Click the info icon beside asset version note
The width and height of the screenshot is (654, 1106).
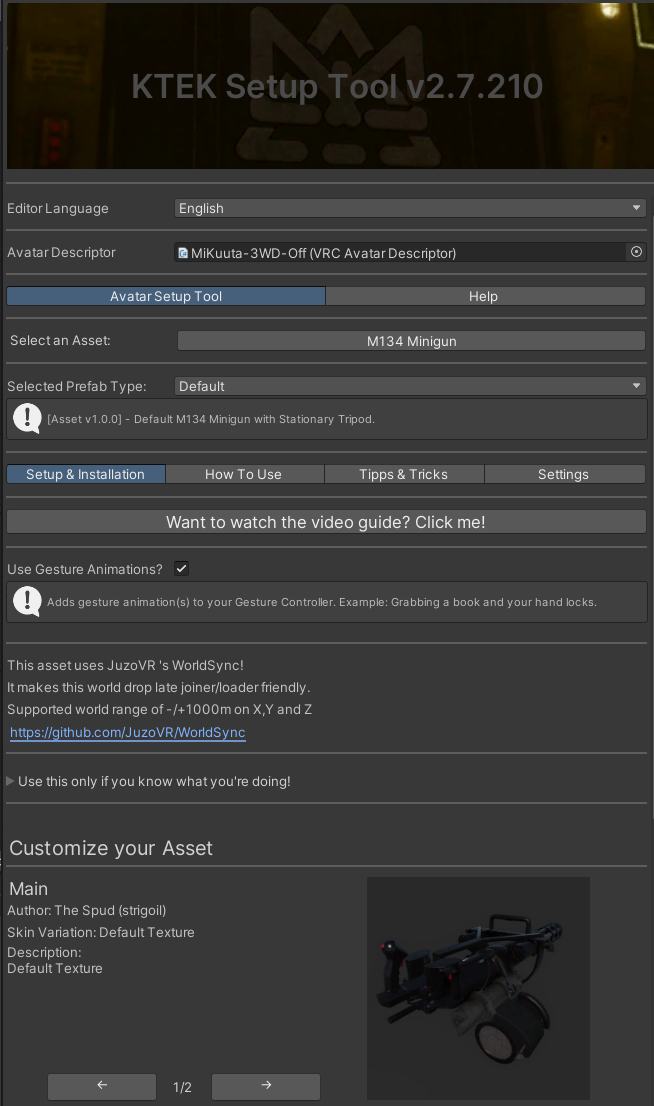26,419
